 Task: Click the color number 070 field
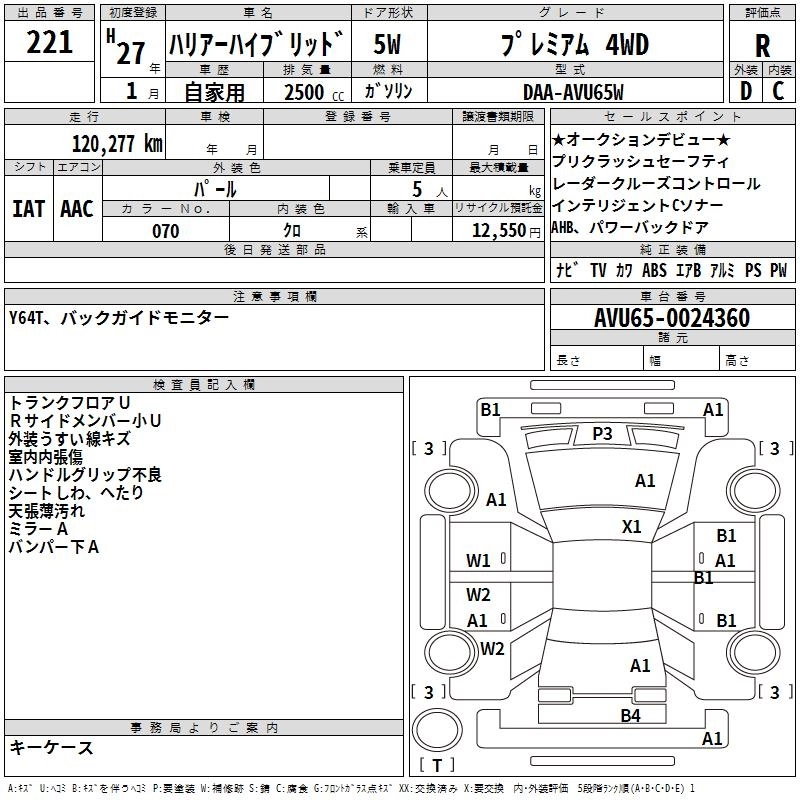tap(166, 231)
